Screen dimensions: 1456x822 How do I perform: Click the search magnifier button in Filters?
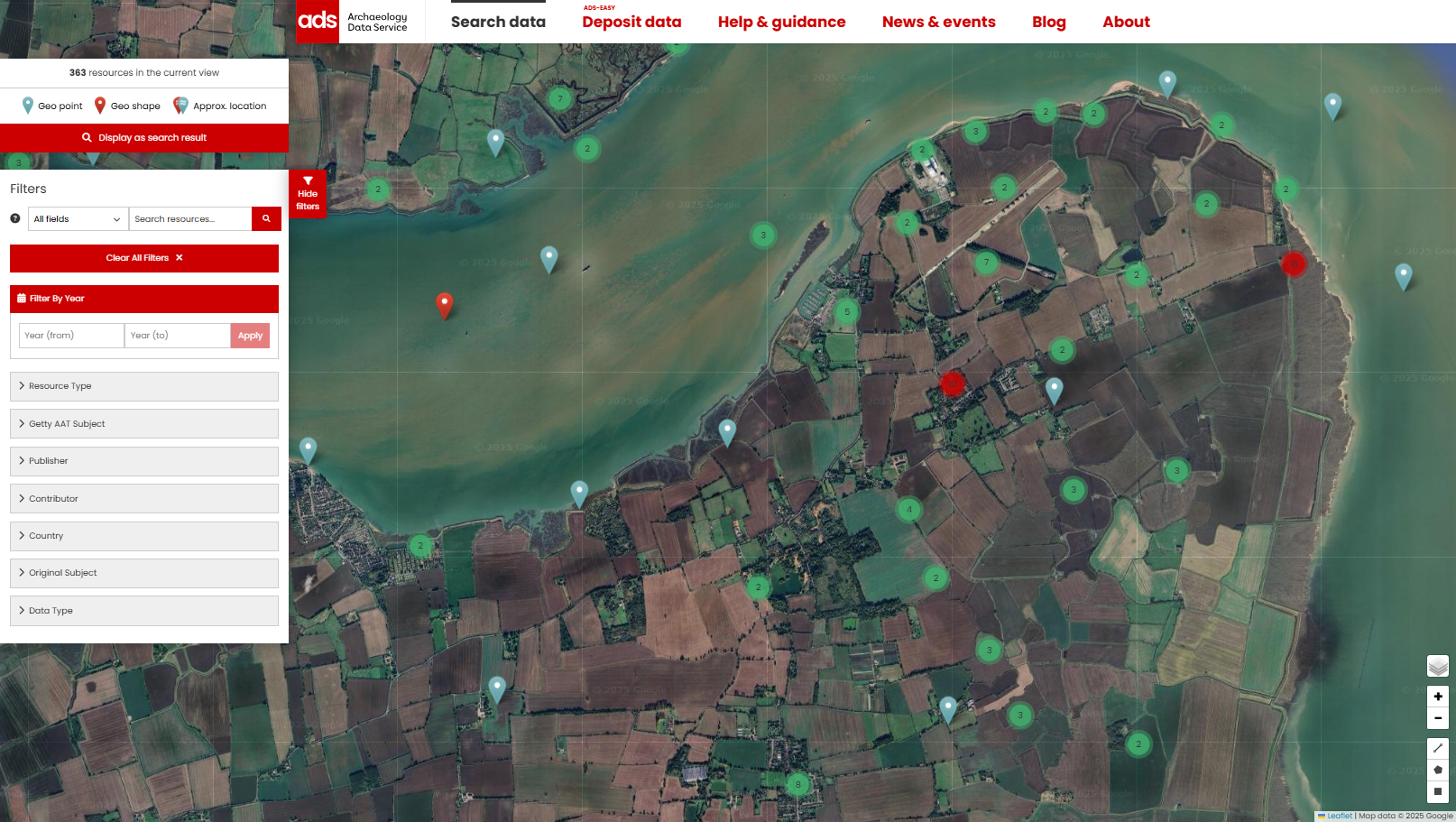click(266, 218)
